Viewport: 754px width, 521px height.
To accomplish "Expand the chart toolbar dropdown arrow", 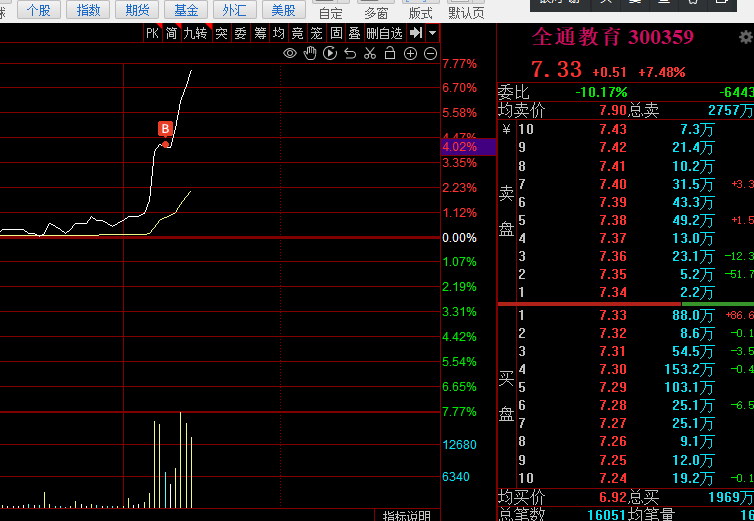I will tap(432, 33).
